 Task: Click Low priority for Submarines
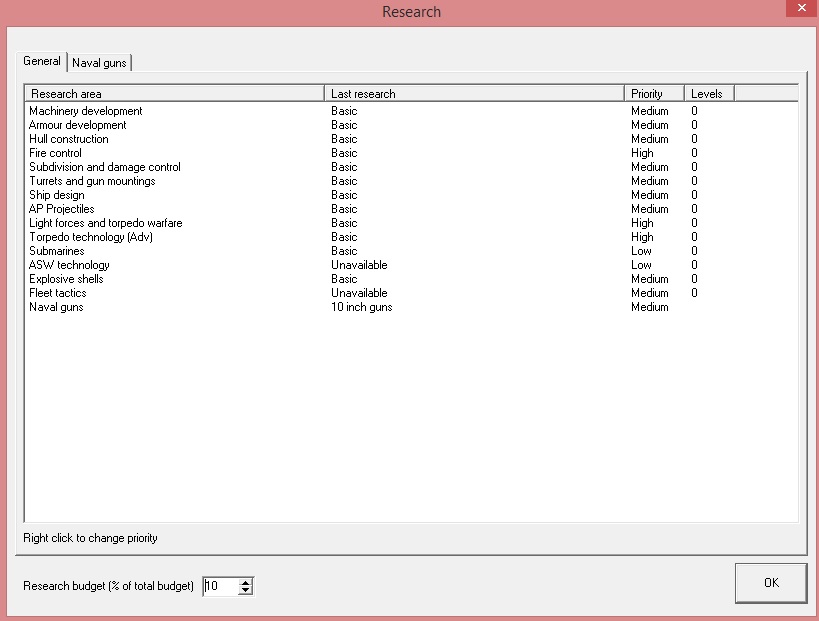coord(641,251)
